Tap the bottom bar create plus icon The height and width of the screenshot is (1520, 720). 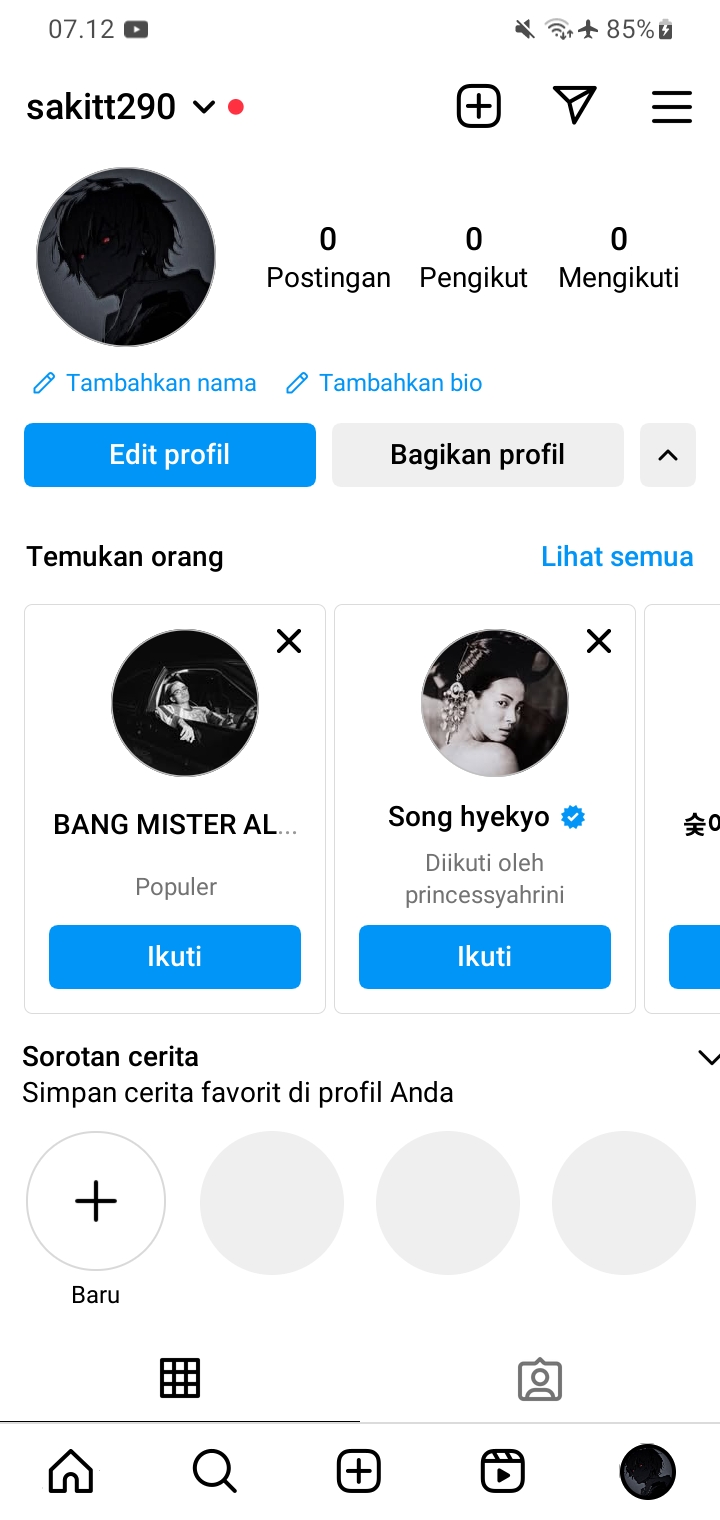(x=358, y=1471)
